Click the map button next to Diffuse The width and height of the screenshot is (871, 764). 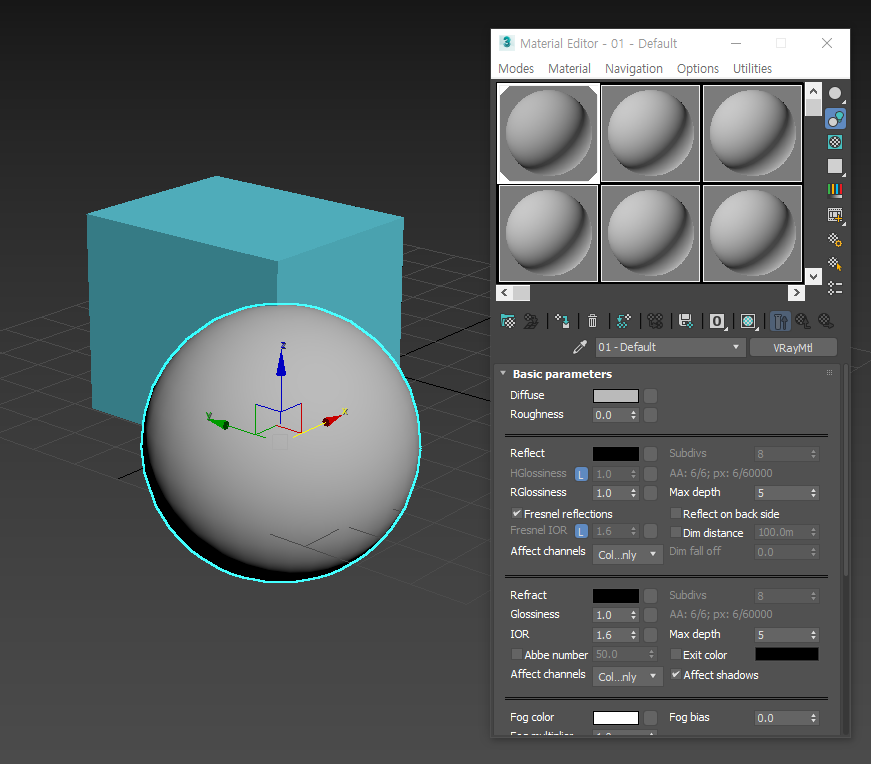(x=650, y=396)
